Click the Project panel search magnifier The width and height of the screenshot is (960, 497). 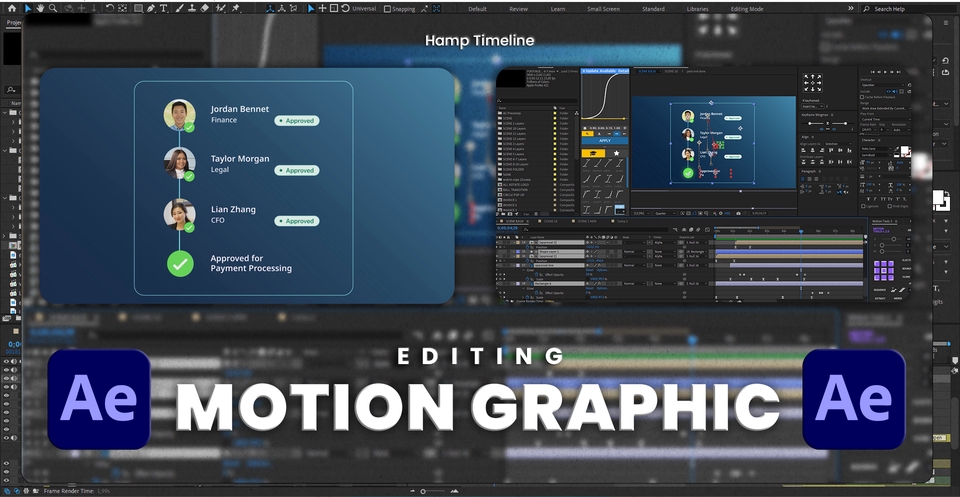pyautogui.click(x=10, y=89)
